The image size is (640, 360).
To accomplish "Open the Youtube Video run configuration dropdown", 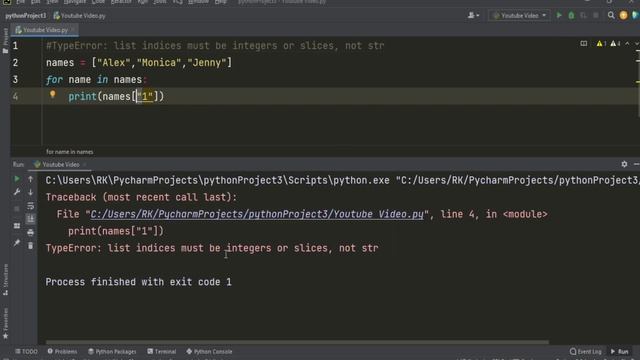I will click(x=519, y=16).
